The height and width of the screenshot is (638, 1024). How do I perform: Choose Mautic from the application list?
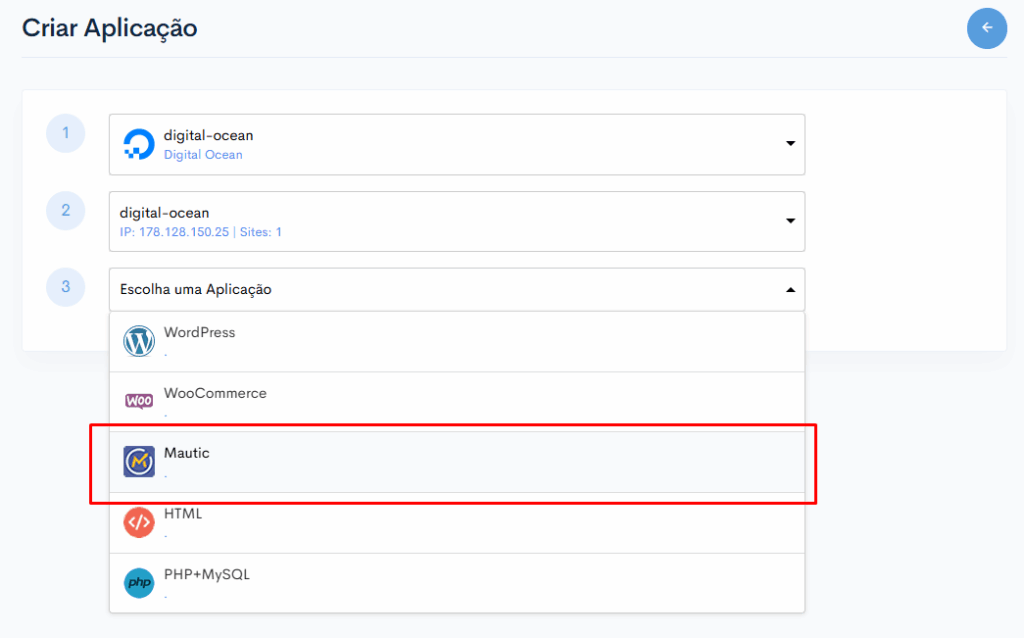(x=456, y=462)
